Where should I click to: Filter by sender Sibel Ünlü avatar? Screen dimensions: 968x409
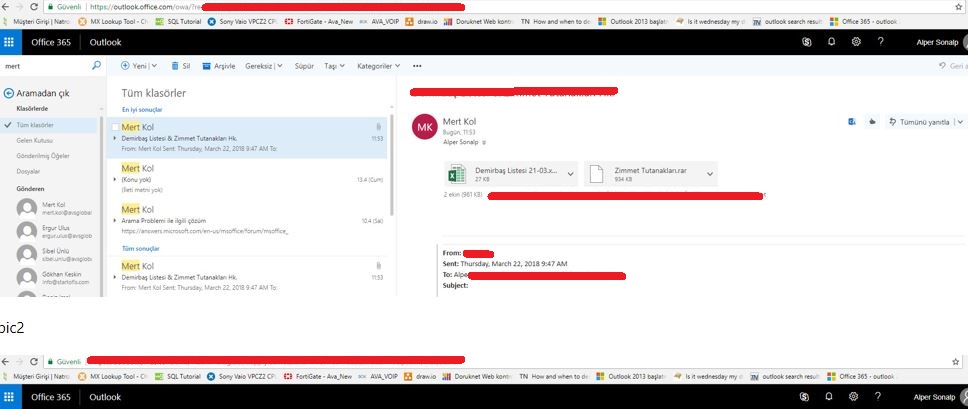(x=27, y=255)
